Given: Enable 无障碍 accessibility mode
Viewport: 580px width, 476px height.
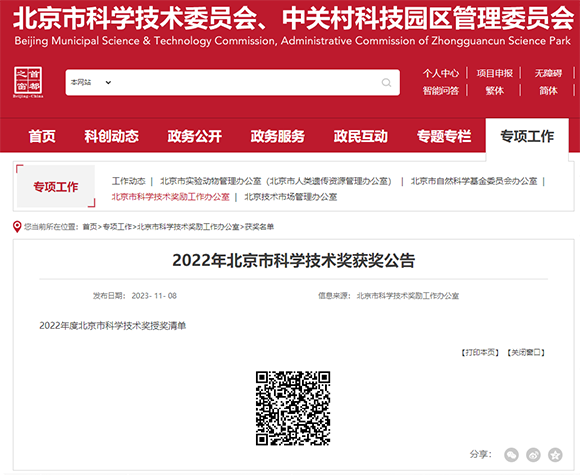Looking at the screenshot, I should [548, 73].
